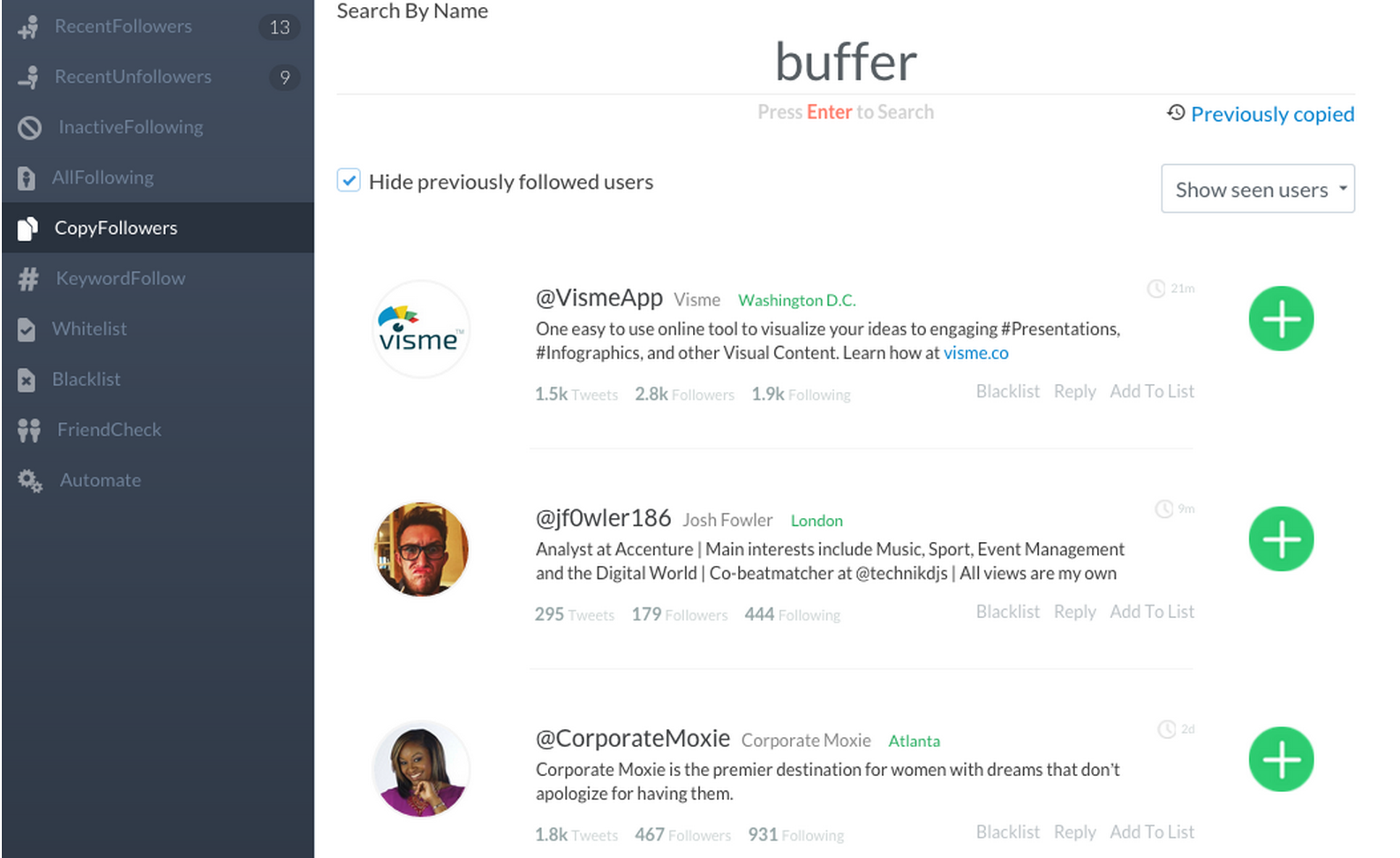Click the buffer search name field

tap(845, 62)
